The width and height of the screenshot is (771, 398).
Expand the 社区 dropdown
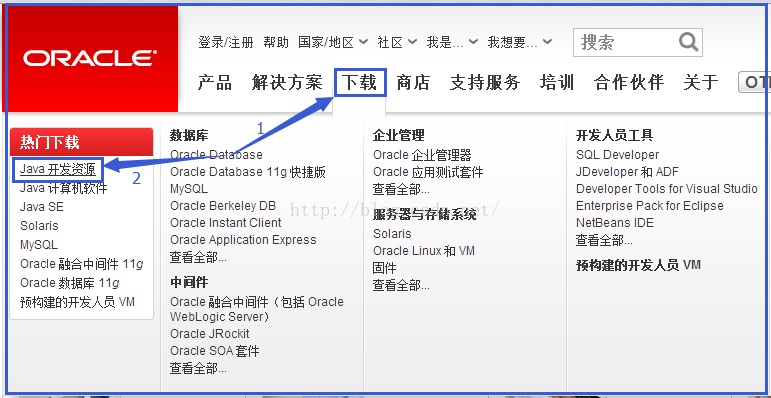(397, 42)
